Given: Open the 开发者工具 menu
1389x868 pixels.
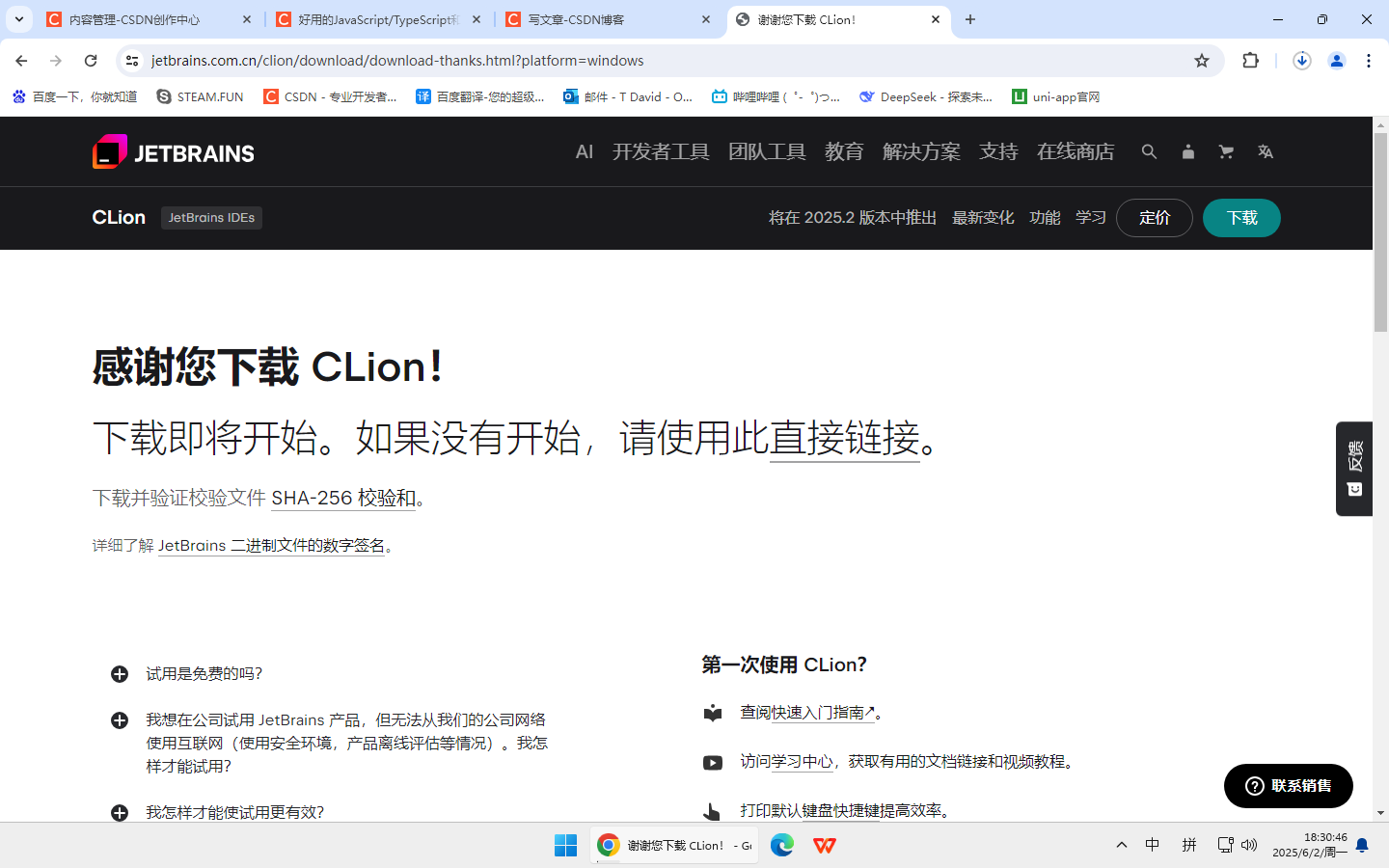Looking at the screenshot, I should 661,151.
